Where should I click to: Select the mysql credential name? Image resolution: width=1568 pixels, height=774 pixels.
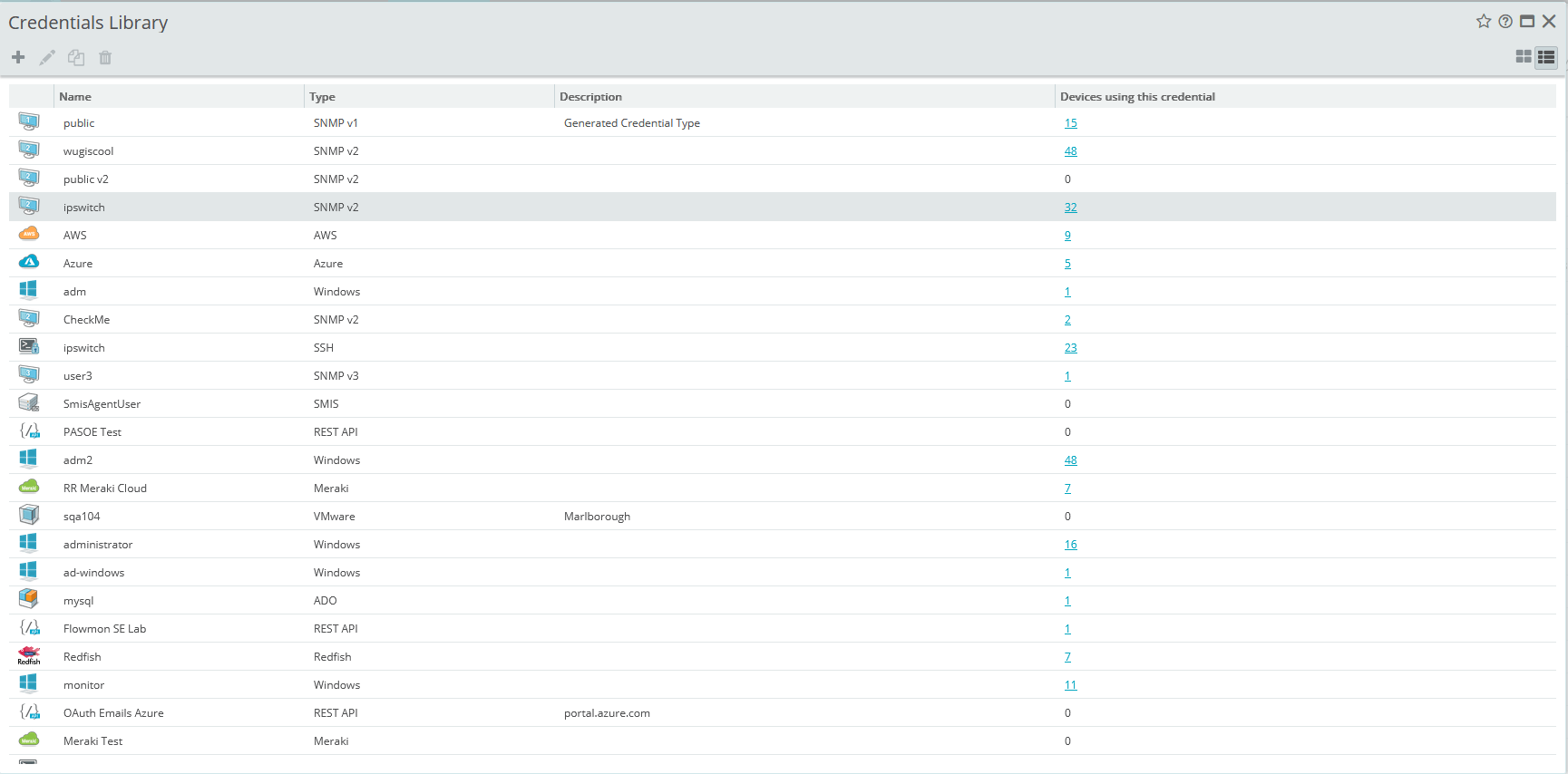(x=78, y=601)
